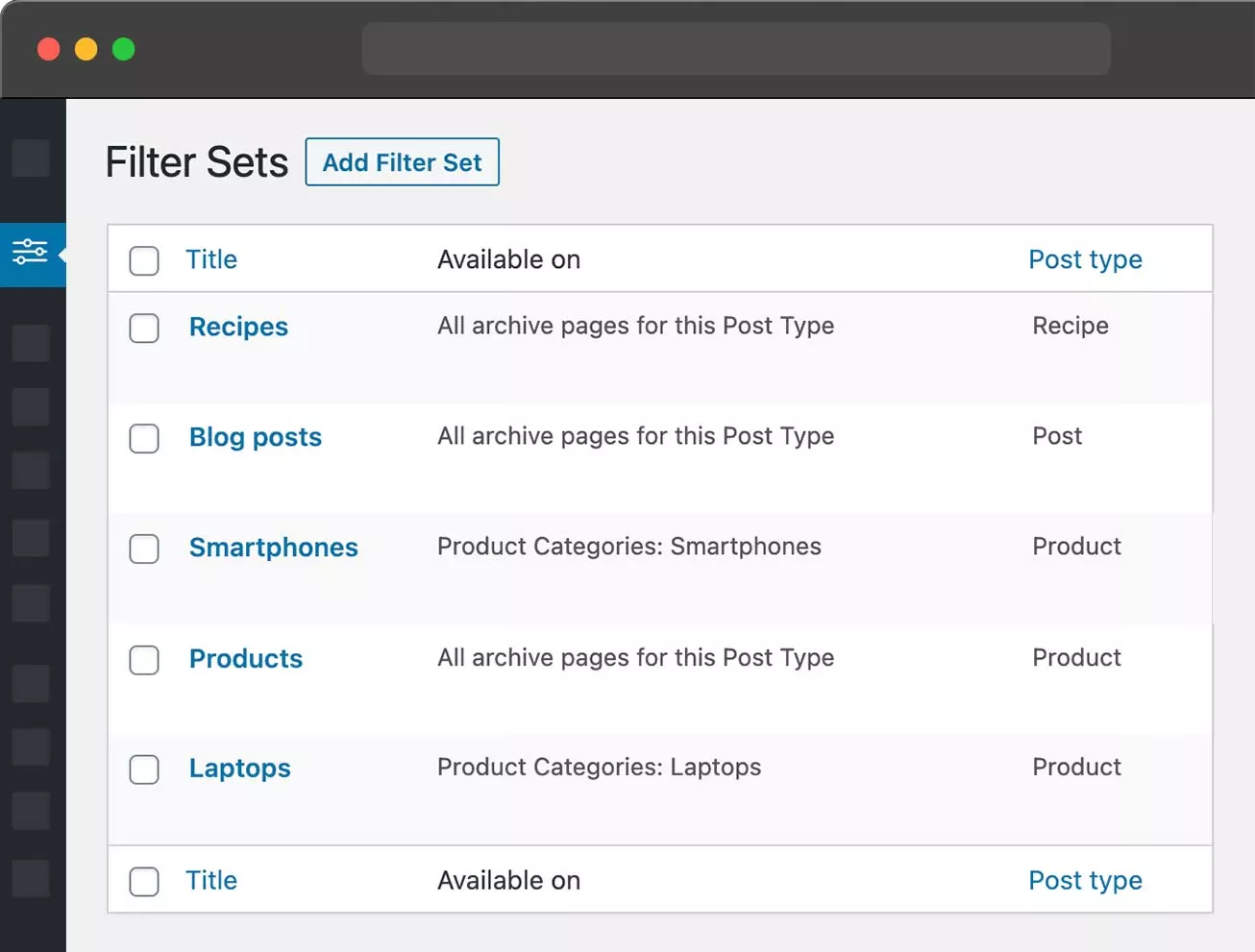1255x952 pixels.
Task: Tick the Laptops row checkbox
Action: [x=144, y=769]
